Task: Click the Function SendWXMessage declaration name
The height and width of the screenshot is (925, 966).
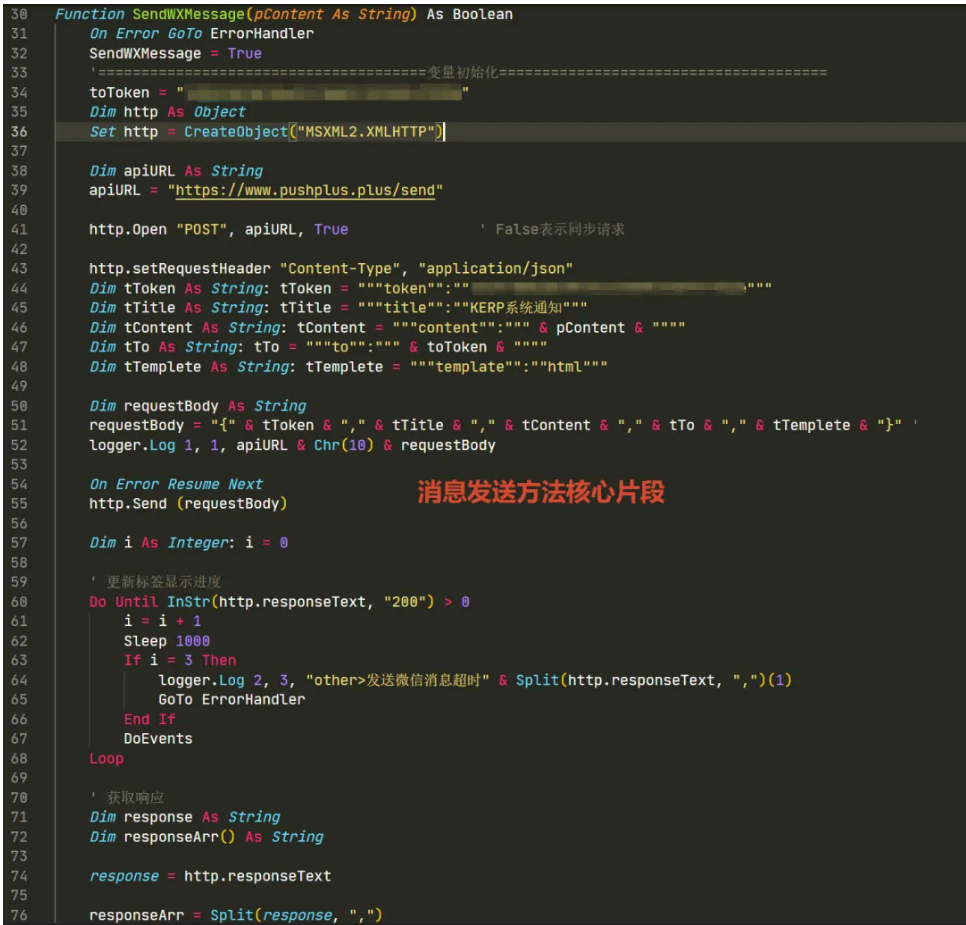Action: pos(189,14)
